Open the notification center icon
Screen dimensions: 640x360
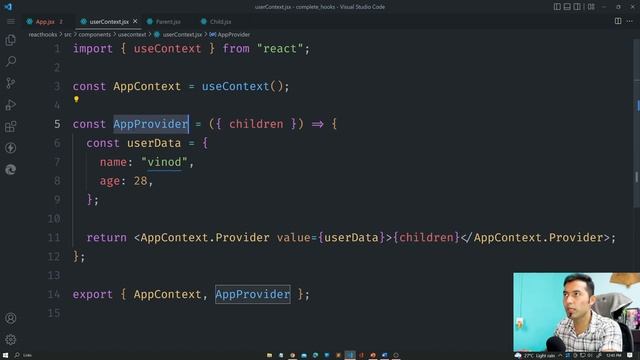630,356
